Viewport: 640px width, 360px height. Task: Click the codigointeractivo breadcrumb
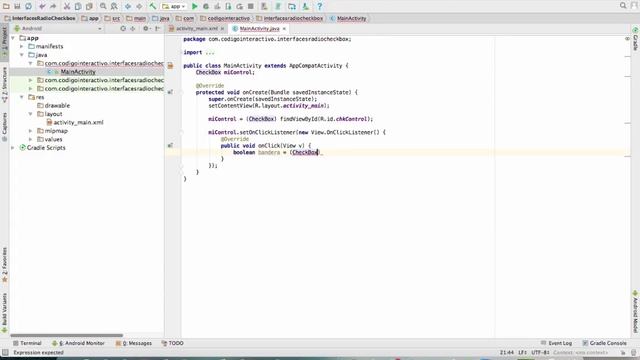(224, 18)
